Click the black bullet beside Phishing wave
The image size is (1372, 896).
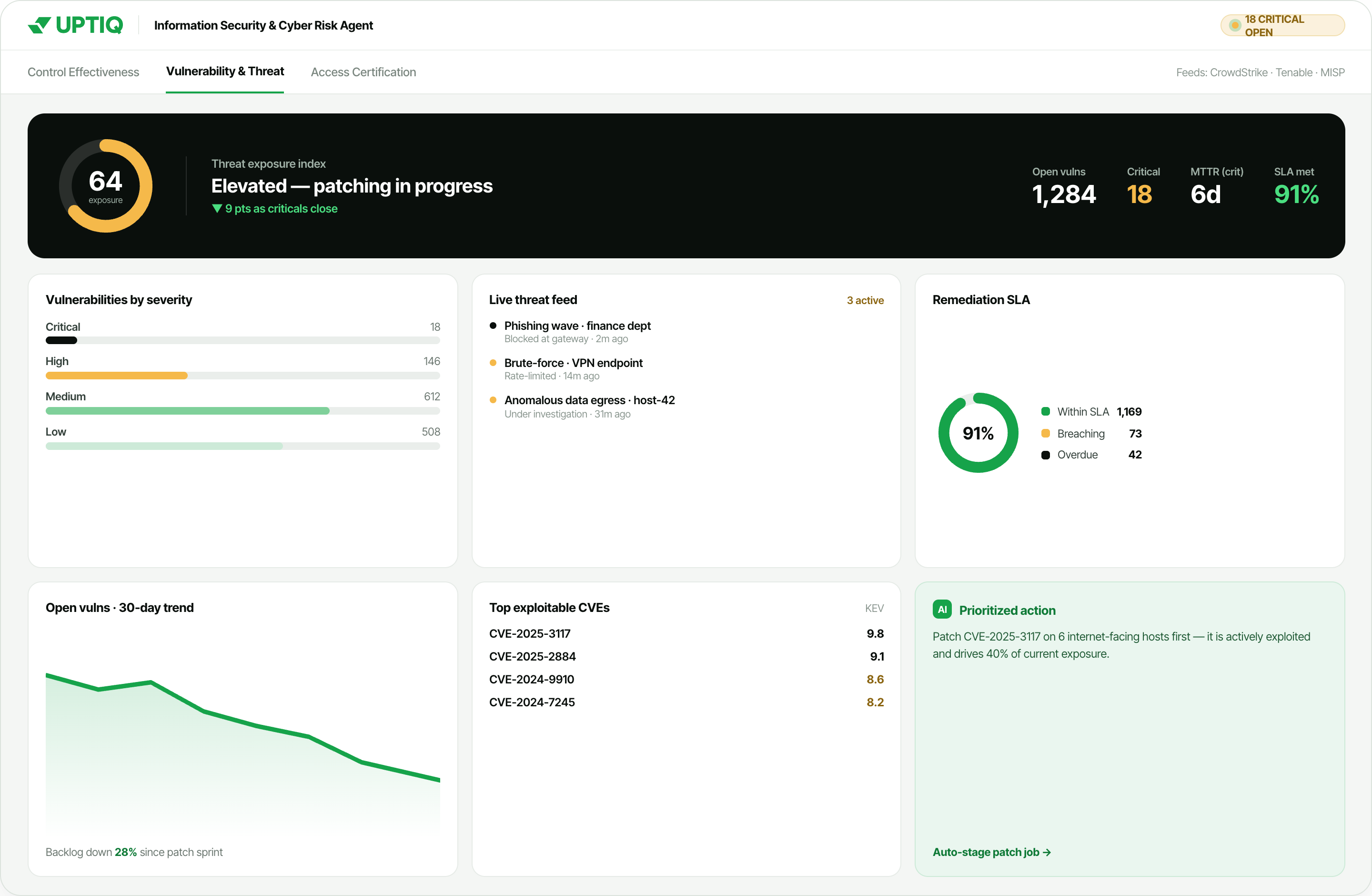[x=493, y=326]
